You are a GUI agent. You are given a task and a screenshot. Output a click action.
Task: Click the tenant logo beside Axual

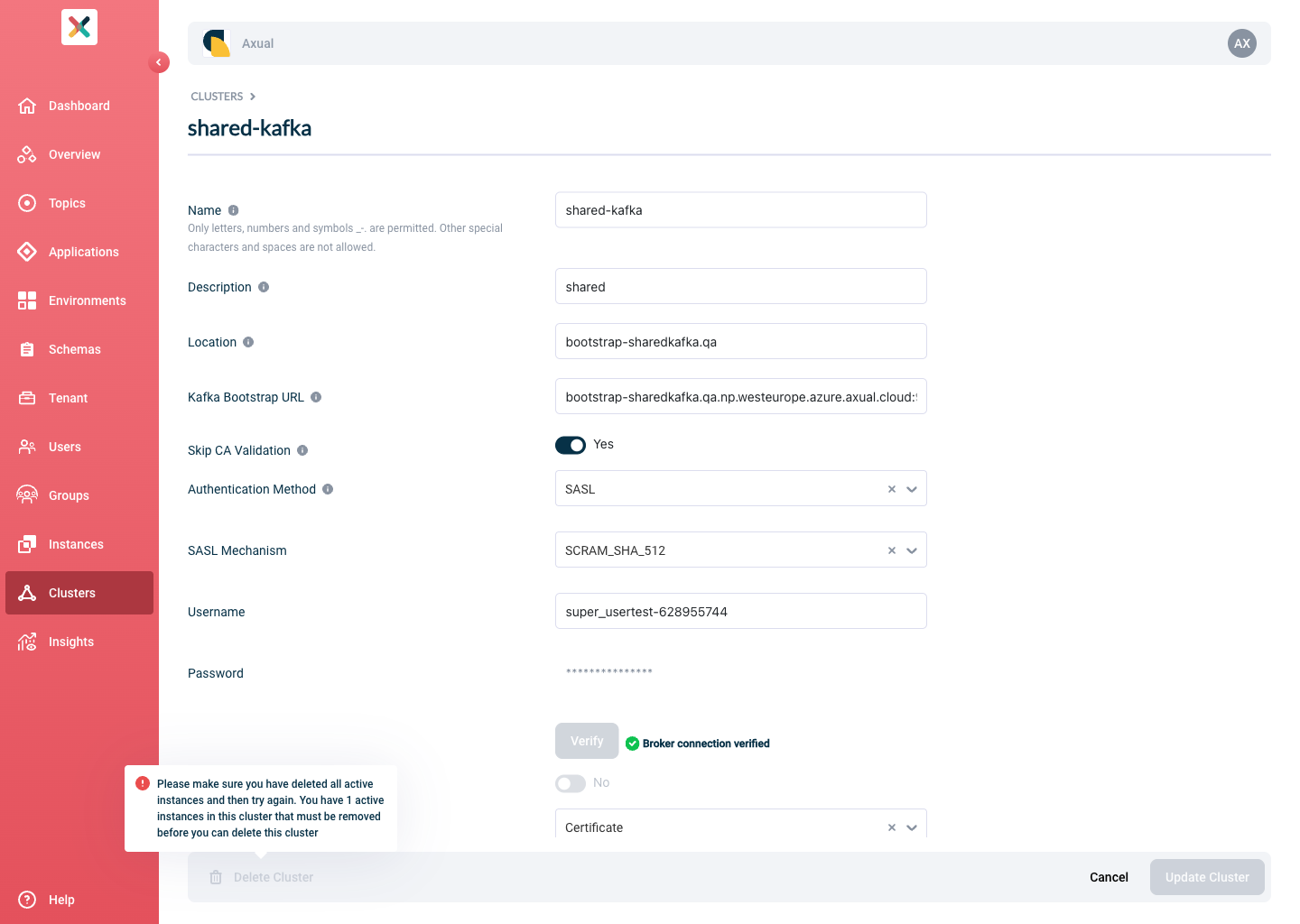pos(217,43)
